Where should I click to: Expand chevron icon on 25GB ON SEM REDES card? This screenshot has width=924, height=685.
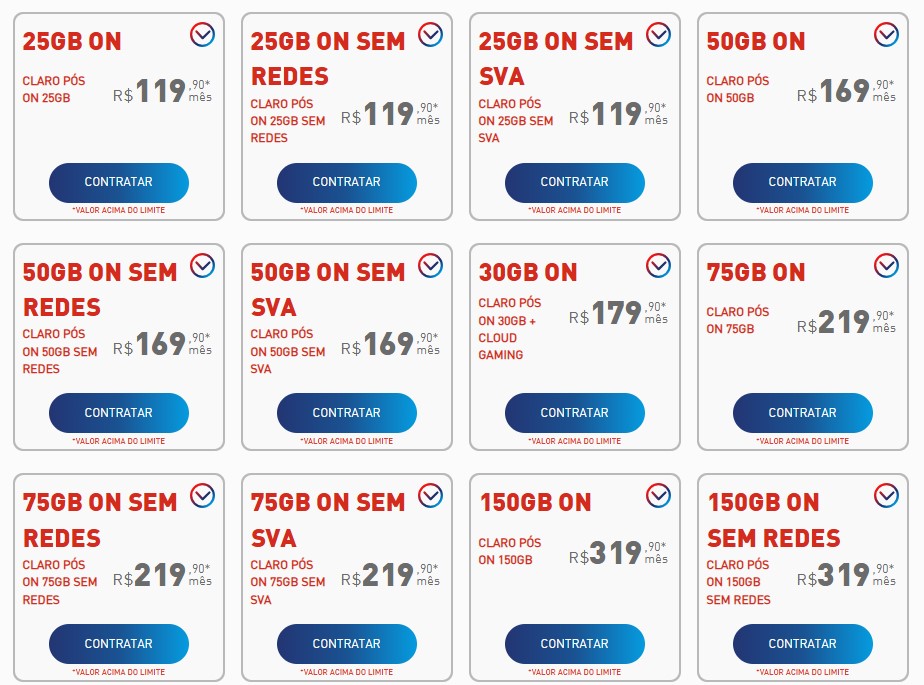click(430, 35)
